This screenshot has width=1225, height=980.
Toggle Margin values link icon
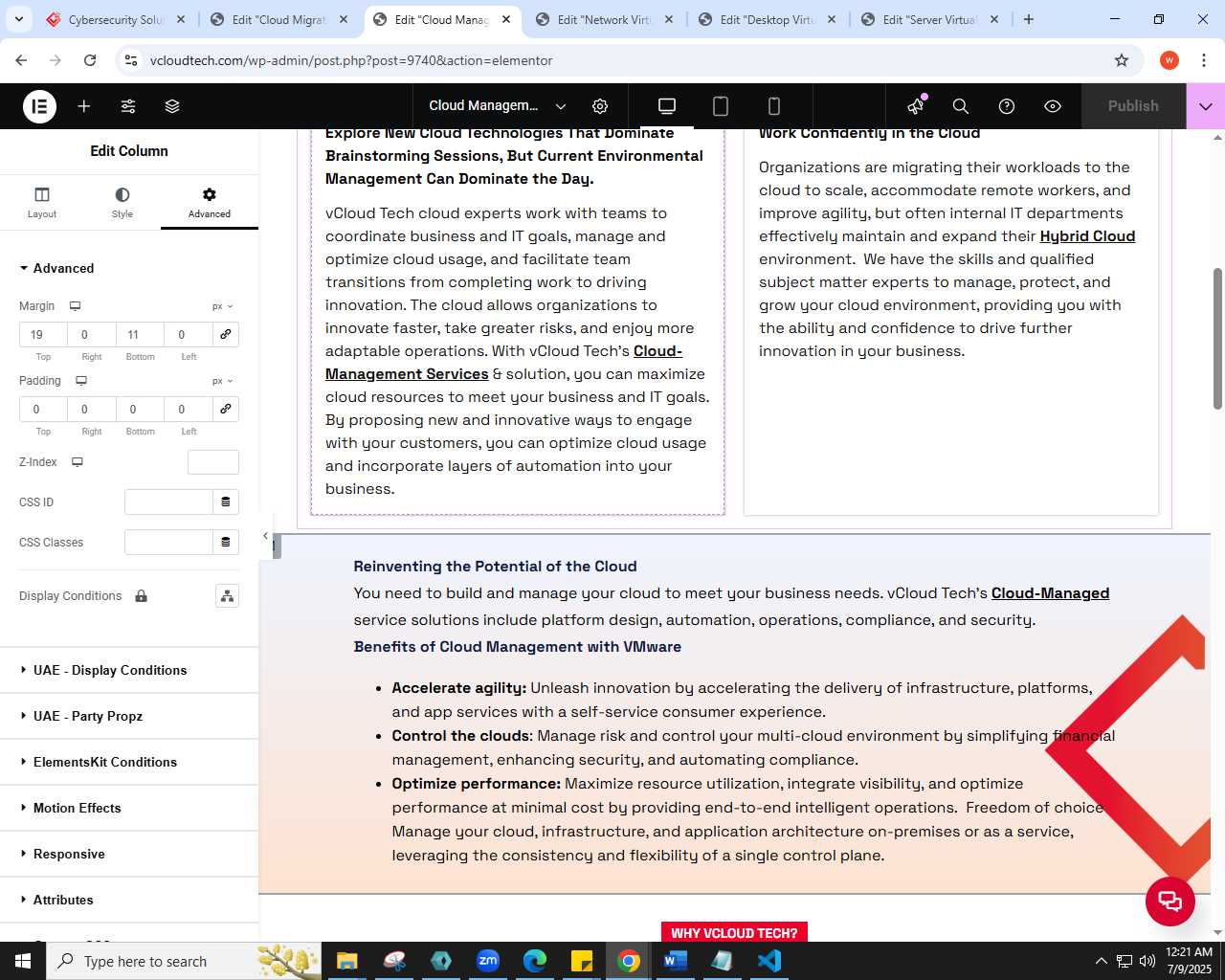pos(226,334)
